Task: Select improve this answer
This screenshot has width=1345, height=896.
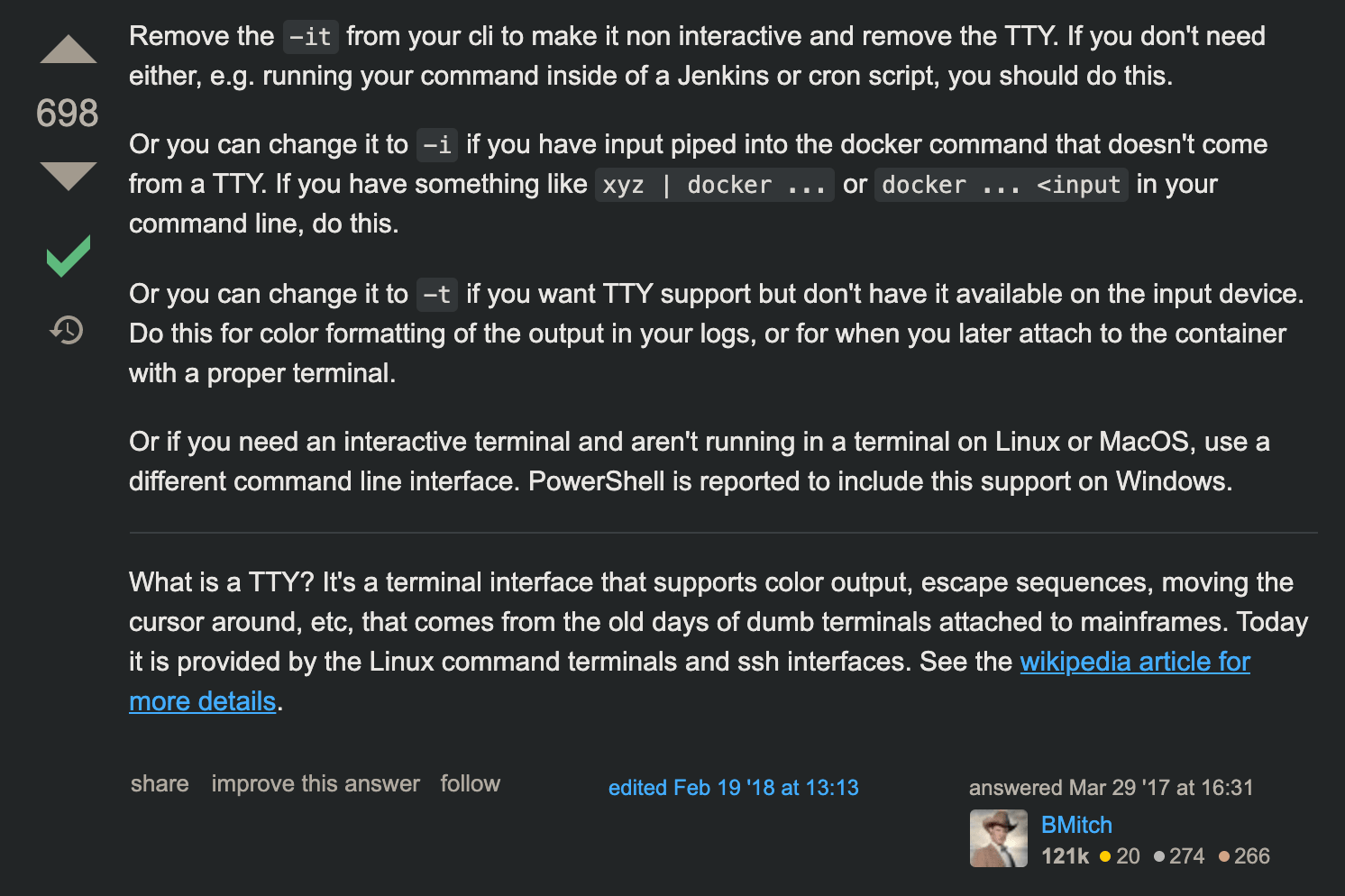Action: click(316, 783)
